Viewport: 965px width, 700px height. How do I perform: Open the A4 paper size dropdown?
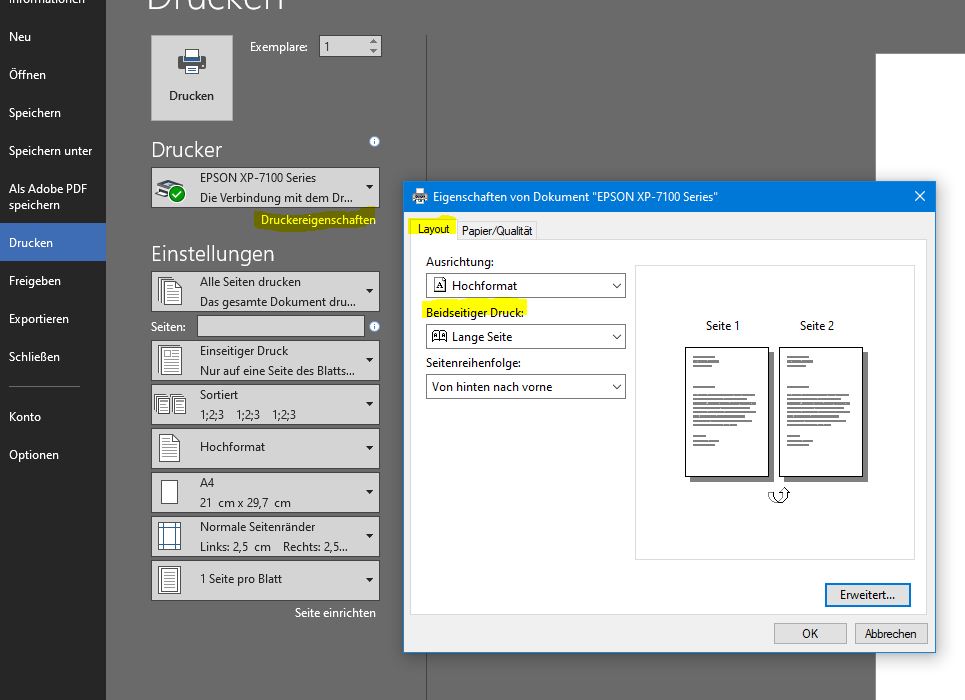[x=265, y=493]
